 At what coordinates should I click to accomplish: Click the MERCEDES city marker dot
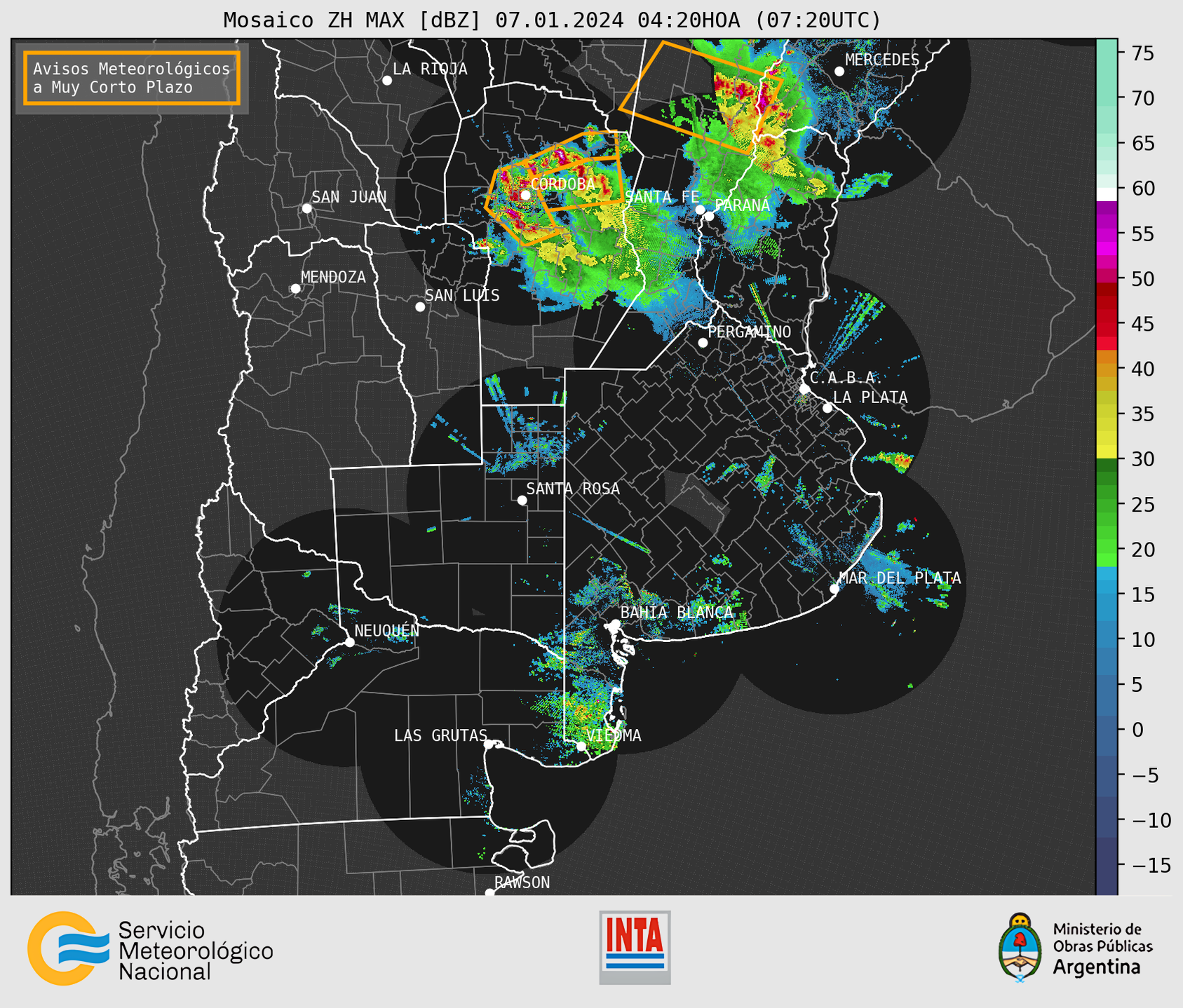(x=839, y=71)
